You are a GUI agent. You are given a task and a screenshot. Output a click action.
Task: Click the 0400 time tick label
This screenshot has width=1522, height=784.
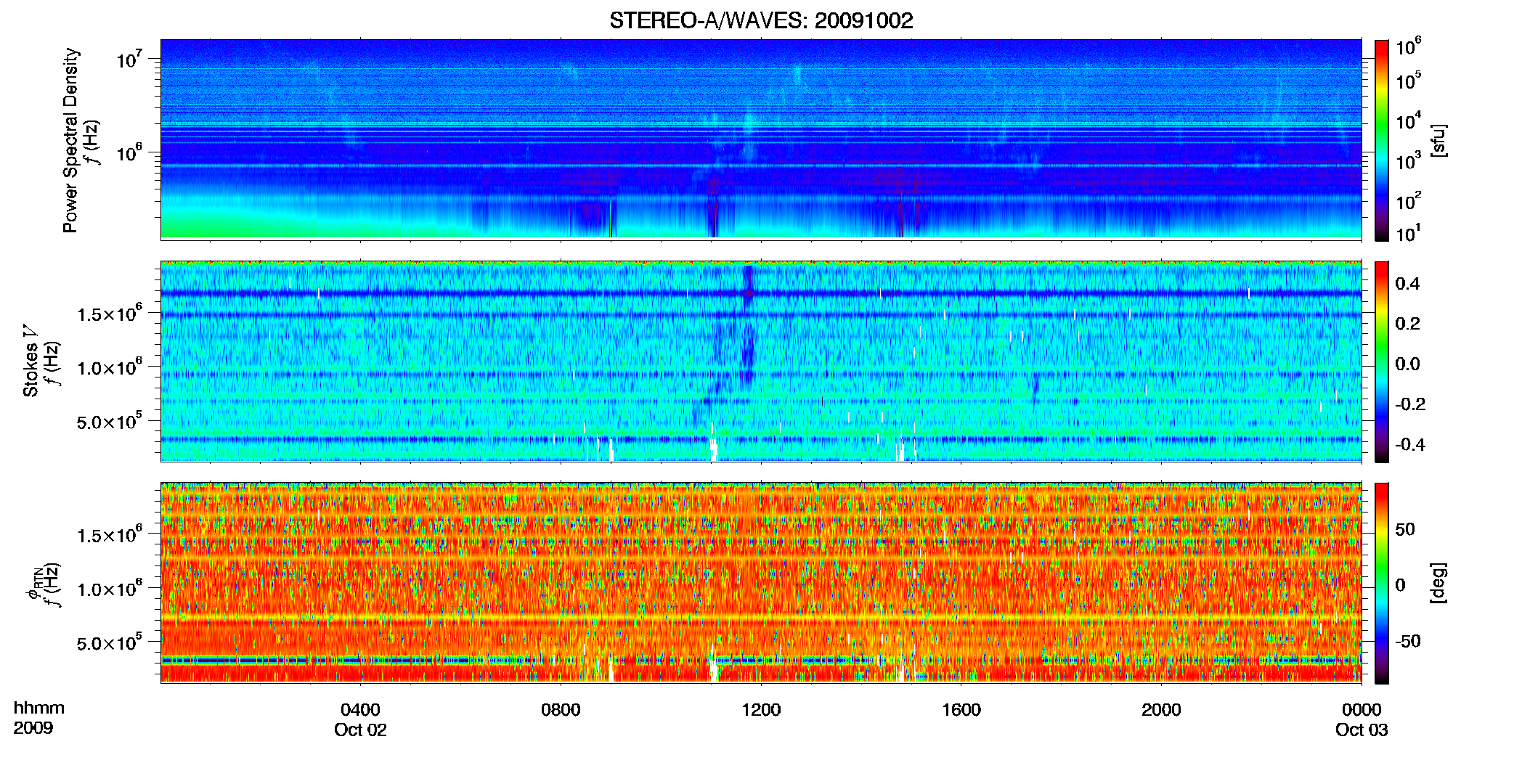click(x=360, y=709)
